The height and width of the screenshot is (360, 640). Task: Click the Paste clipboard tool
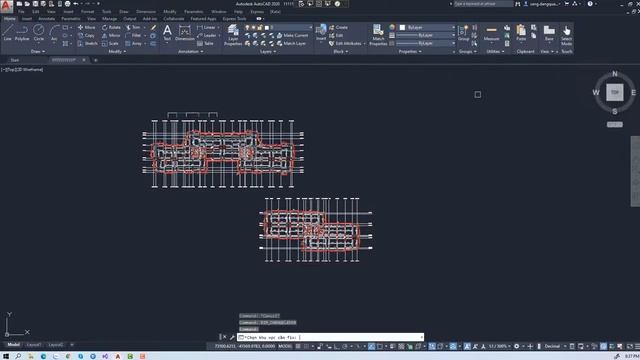tap(521, 33)
